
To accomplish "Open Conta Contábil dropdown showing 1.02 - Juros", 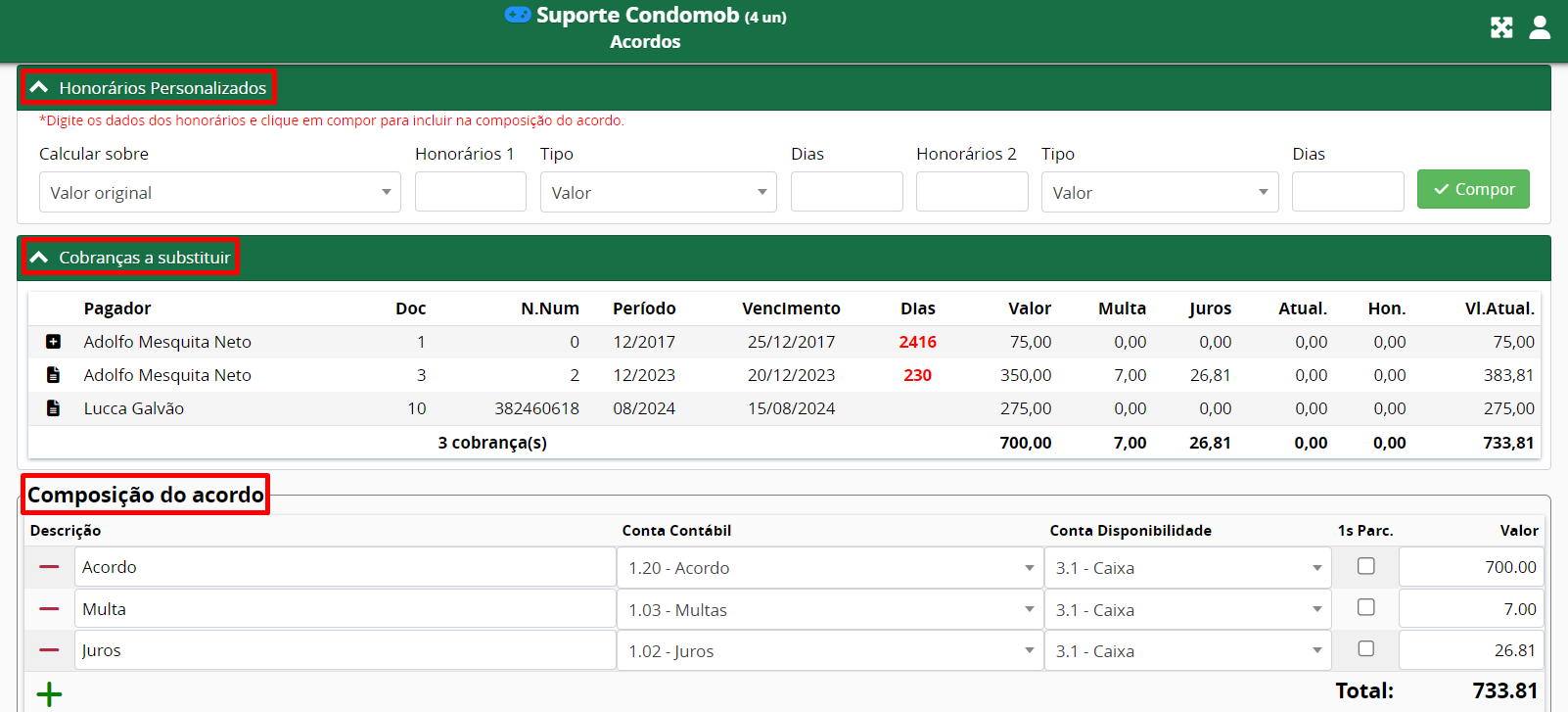I will (829, 651).
